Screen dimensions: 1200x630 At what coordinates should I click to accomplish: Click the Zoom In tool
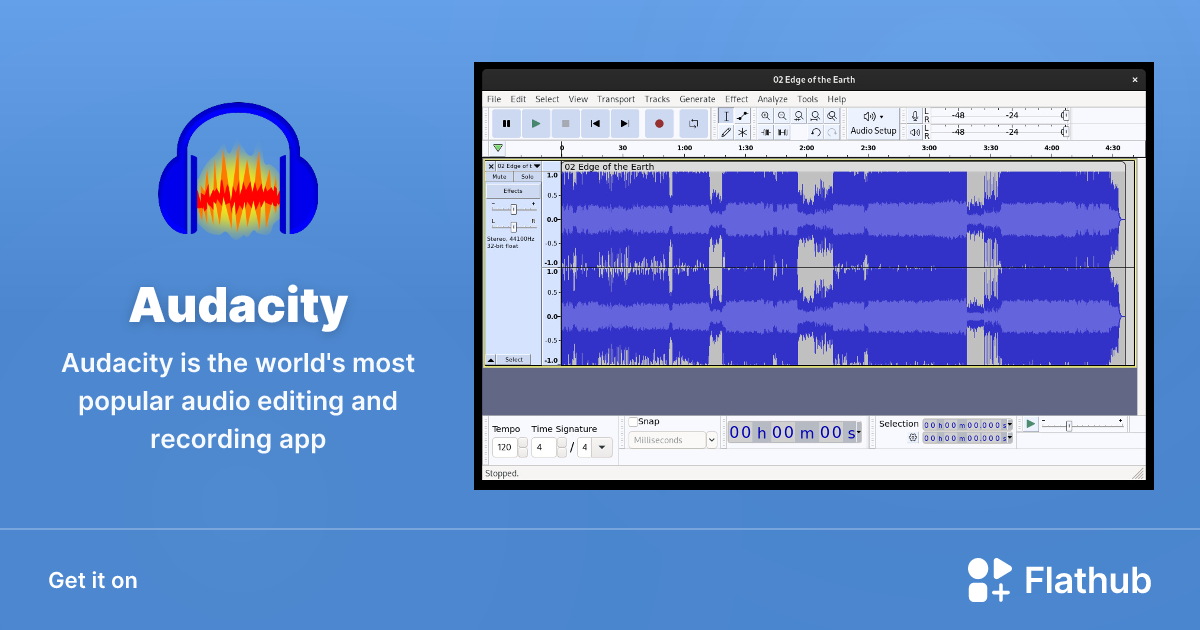click(x=765, y=116)
